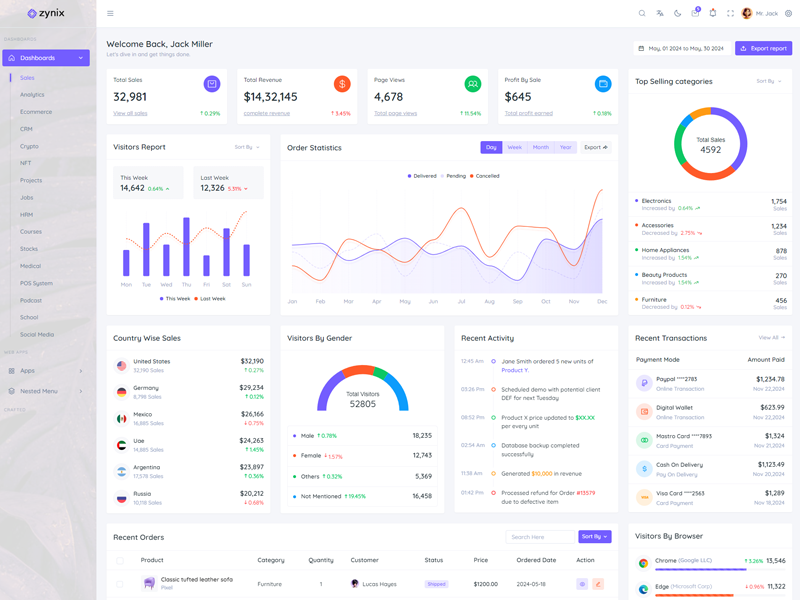Open Analytics in the sidebar
The width and height of the screenshot is (800, 600).
tap(32, 95)
